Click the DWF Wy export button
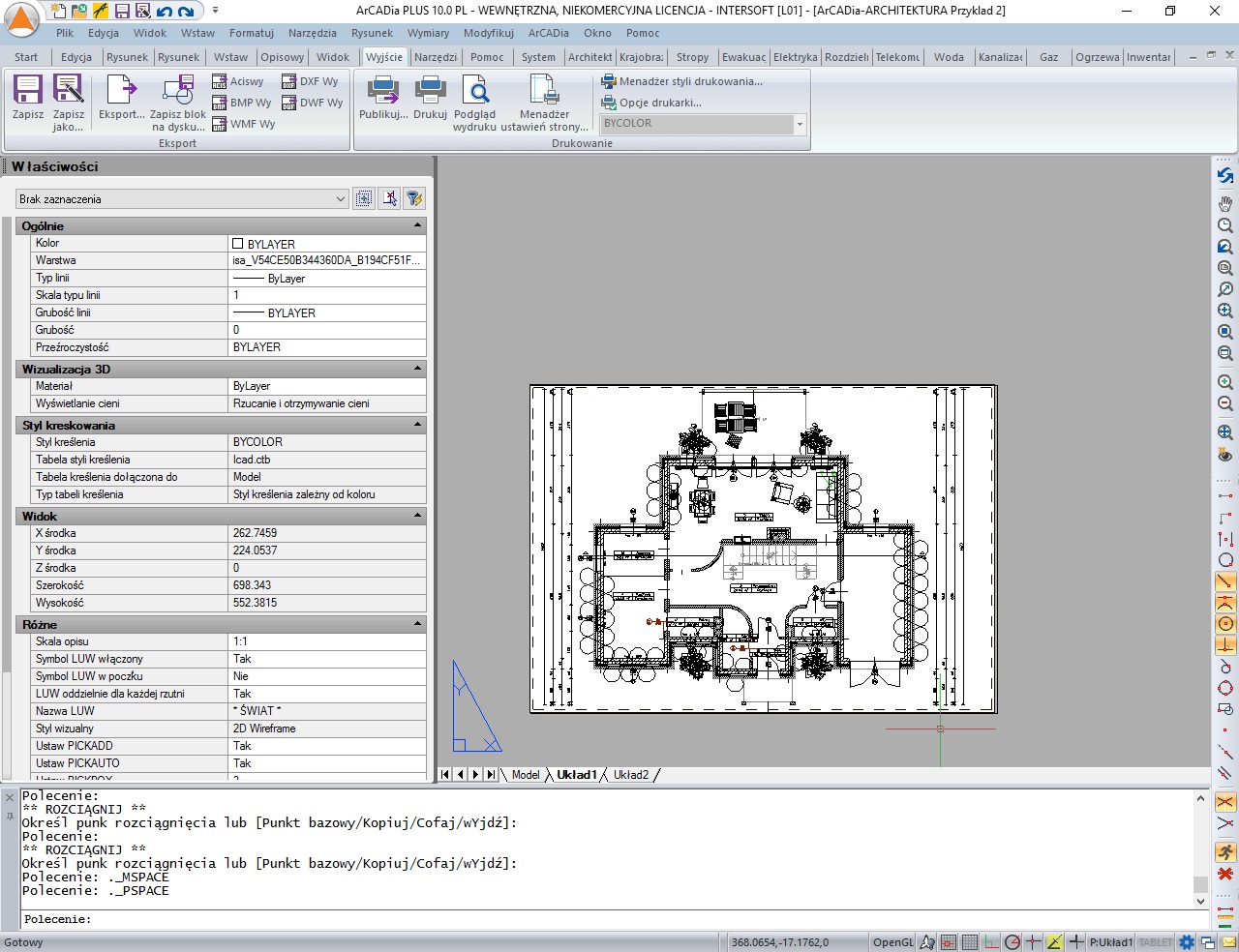 pyautogui.click(x=313, y=103)
